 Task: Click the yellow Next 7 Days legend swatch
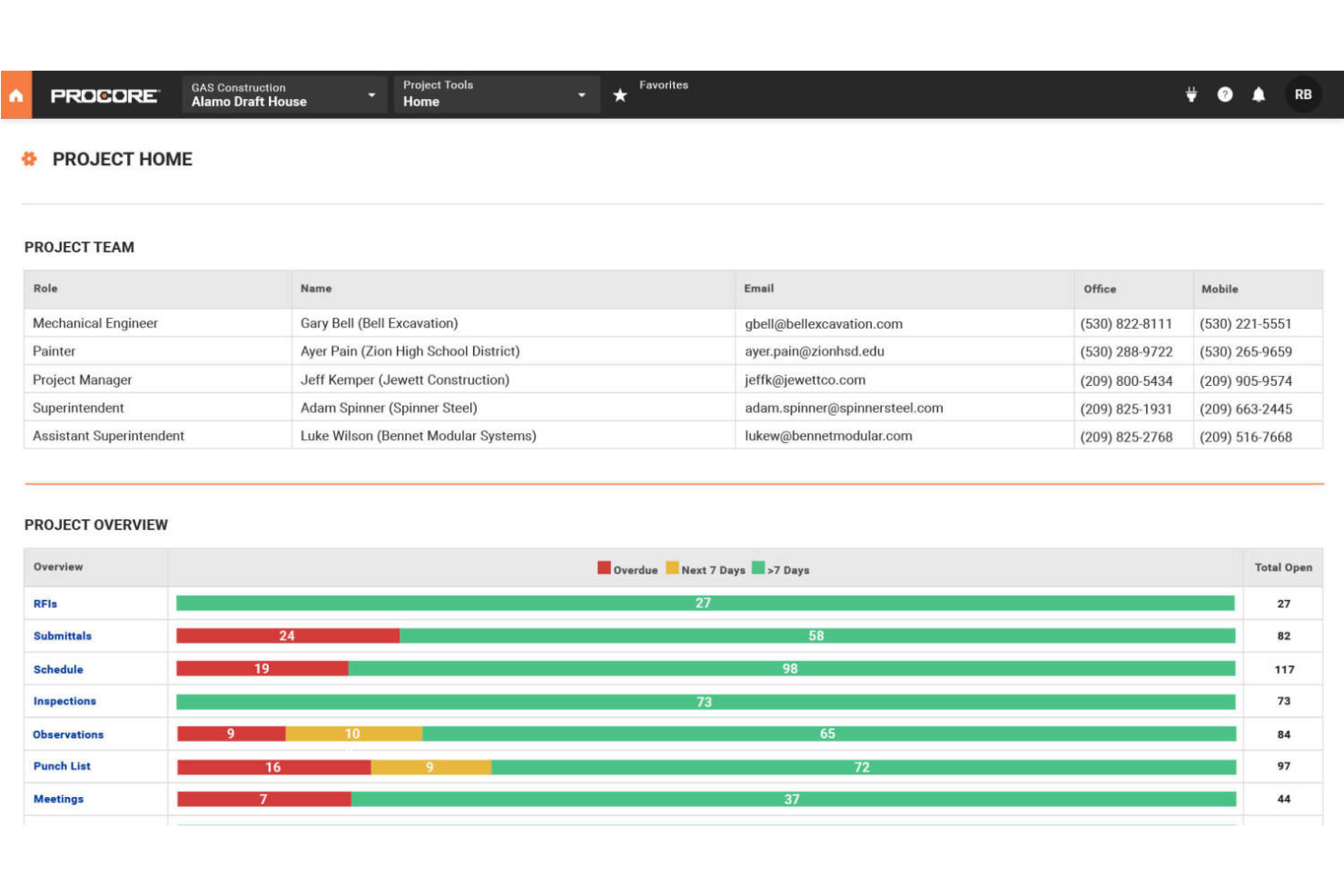[x=672, y=568]
